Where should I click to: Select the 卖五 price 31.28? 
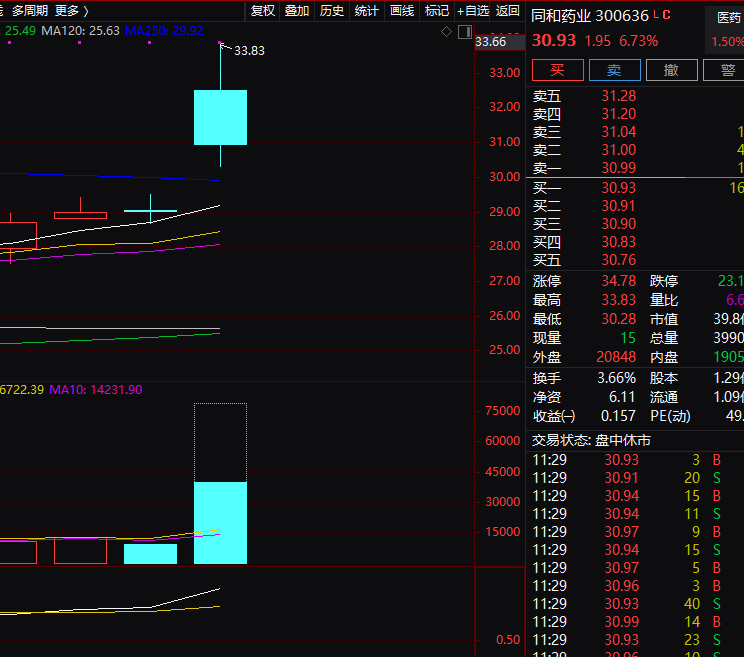[619, 96]
